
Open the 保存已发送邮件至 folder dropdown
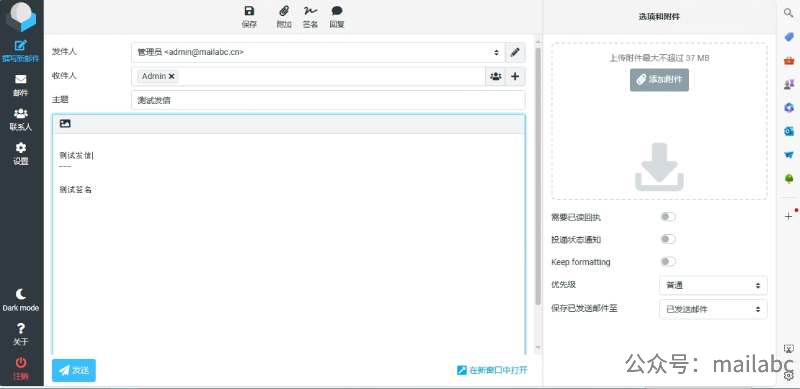click(713, 309)
